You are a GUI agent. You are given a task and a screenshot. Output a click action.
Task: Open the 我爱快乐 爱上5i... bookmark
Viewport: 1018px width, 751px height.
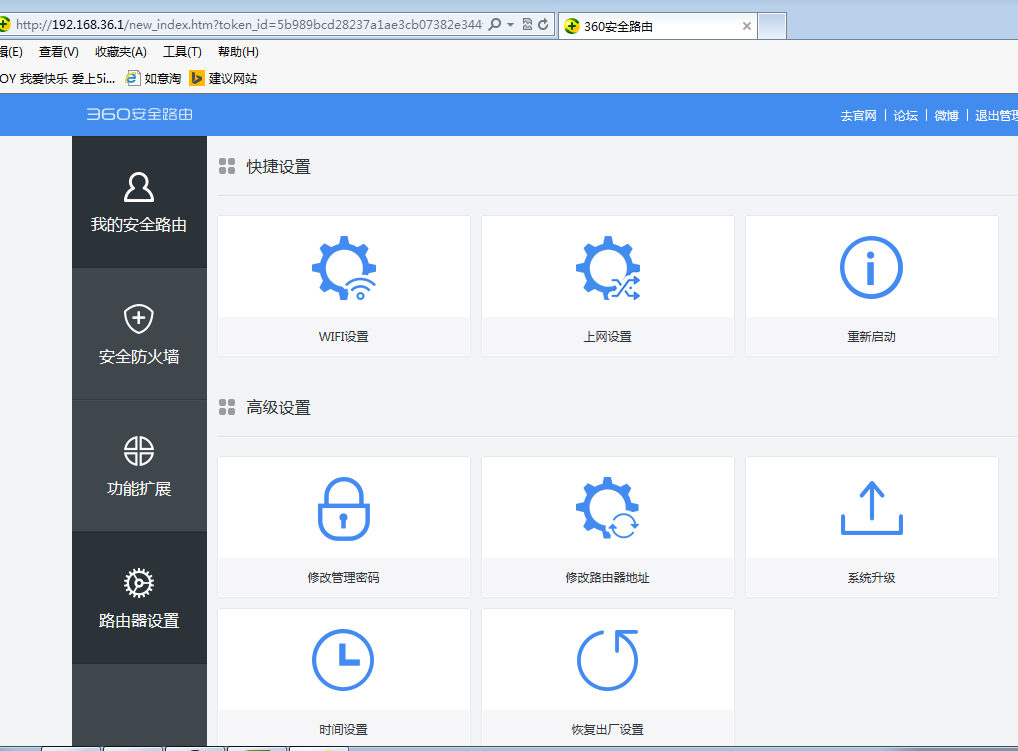point(58,79)
